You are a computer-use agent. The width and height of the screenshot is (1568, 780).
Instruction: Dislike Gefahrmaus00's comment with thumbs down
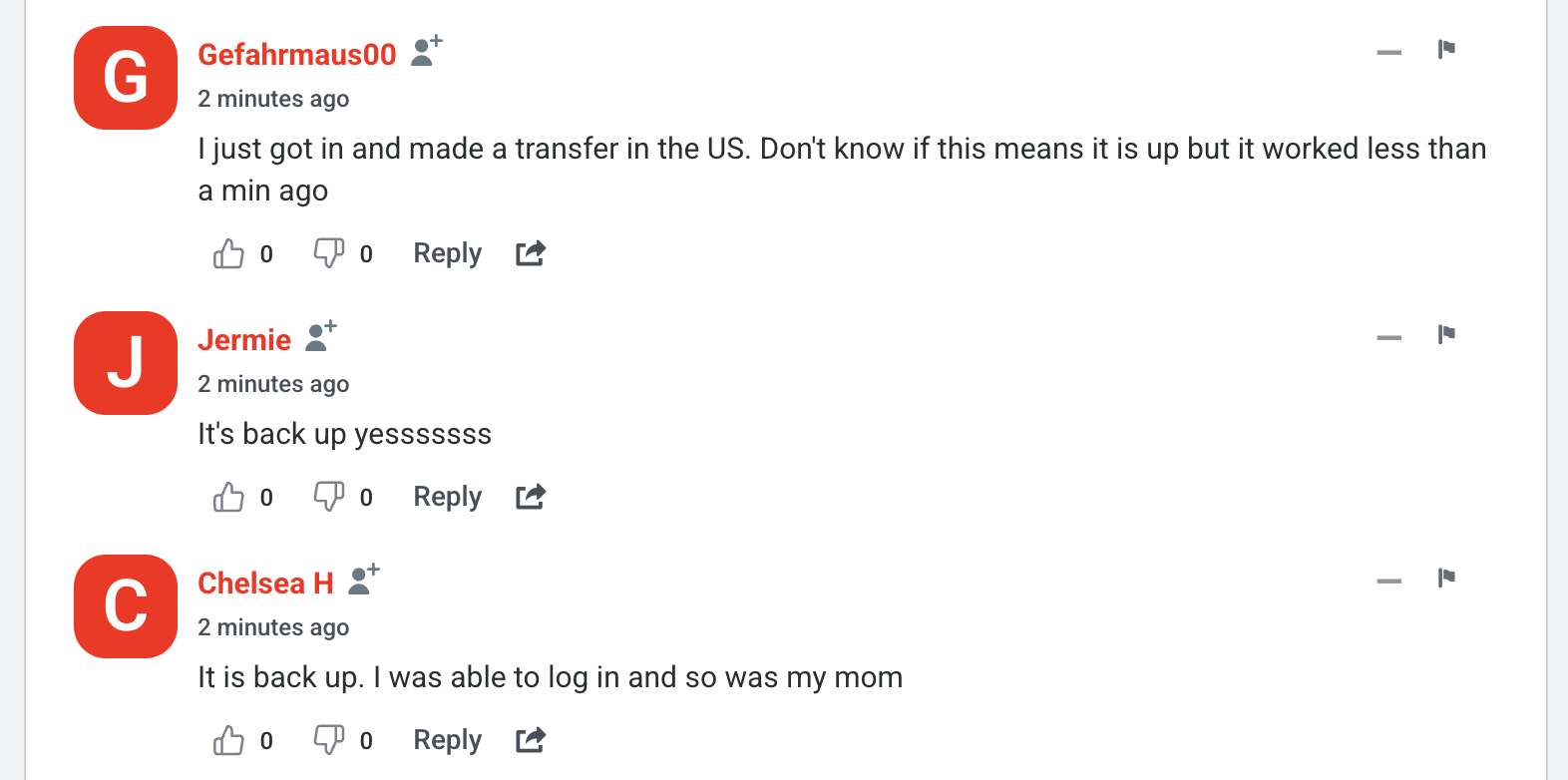coord(329,253)
